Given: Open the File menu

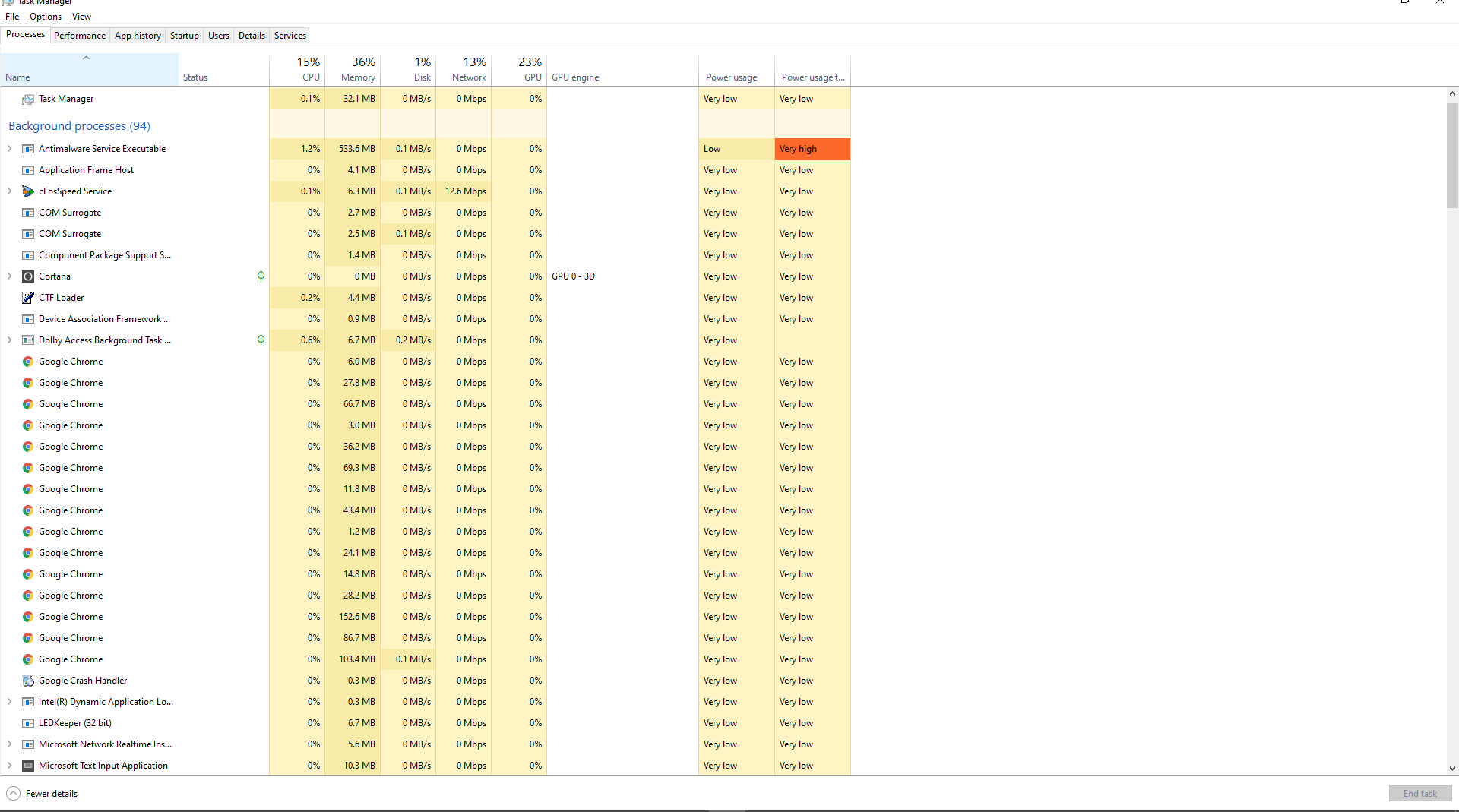Looking at the screenshot, I should click(12, 17).
